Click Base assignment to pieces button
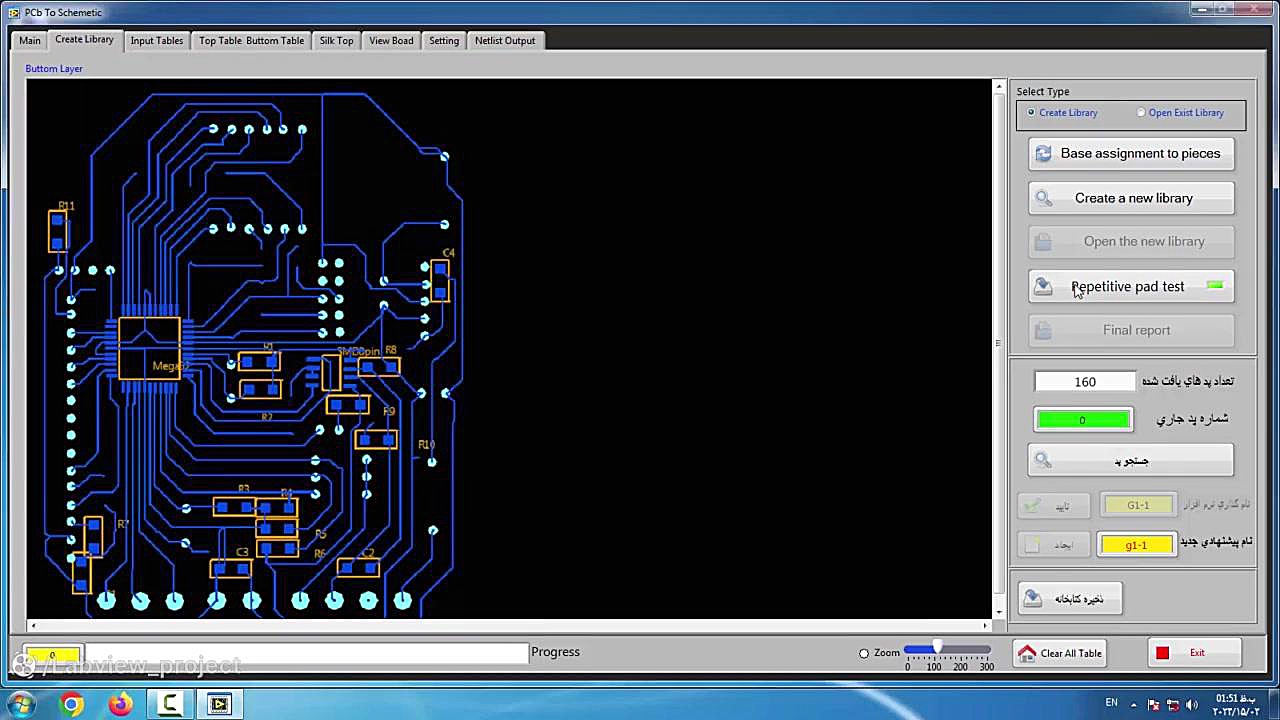The image size is (1280, 720). pyautogui.click(x=1131, y=154)
